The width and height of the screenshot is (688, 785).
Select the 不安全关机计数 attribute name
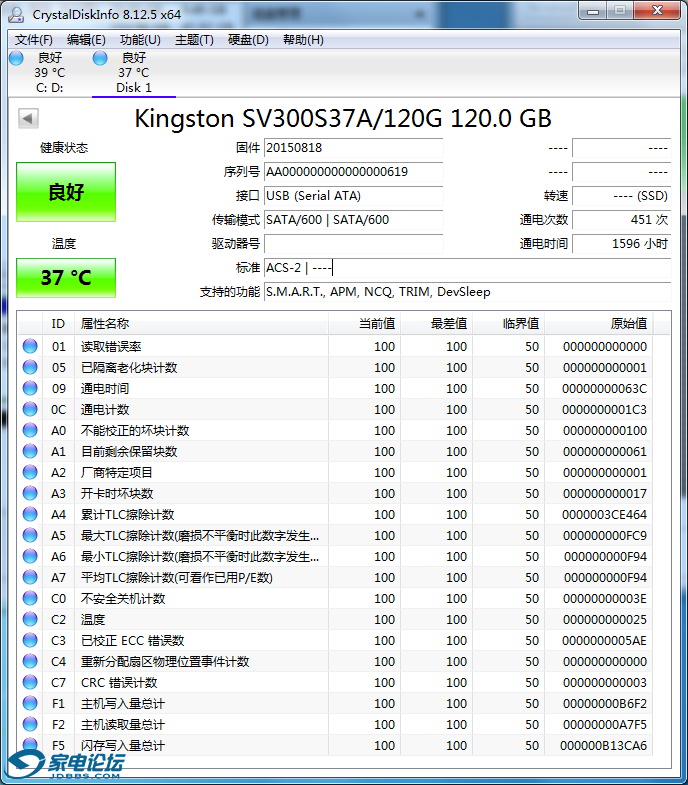(x=123, y=599)
